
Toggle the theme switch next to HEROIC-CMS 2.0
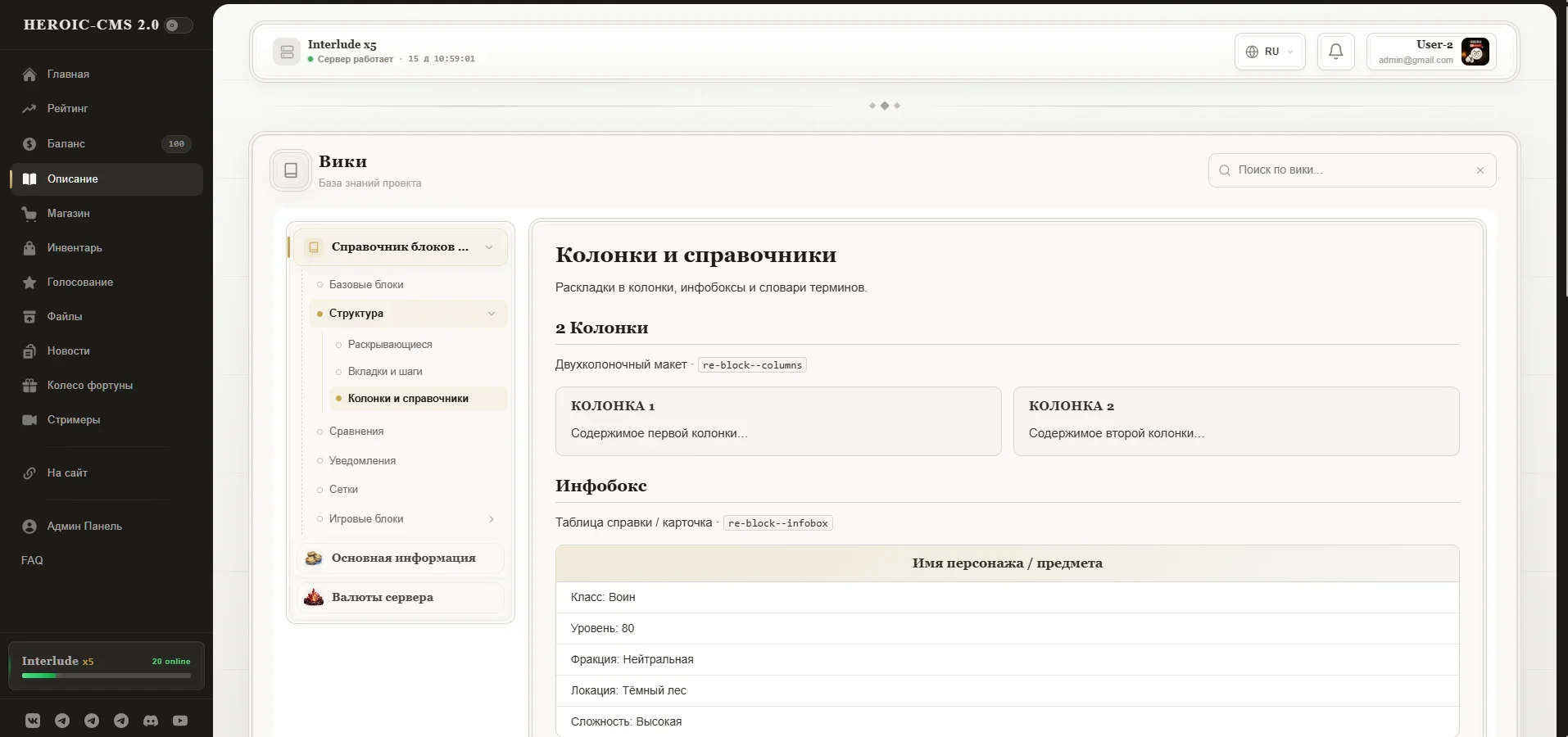[179, 25]
